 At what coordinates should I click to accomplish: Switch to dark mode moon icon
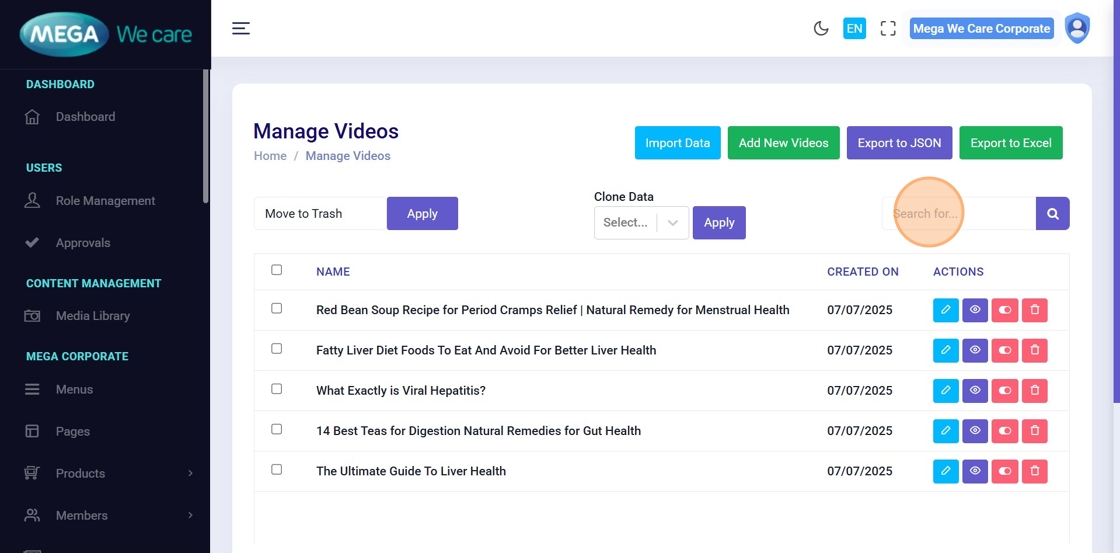click(x=821, y=29)
